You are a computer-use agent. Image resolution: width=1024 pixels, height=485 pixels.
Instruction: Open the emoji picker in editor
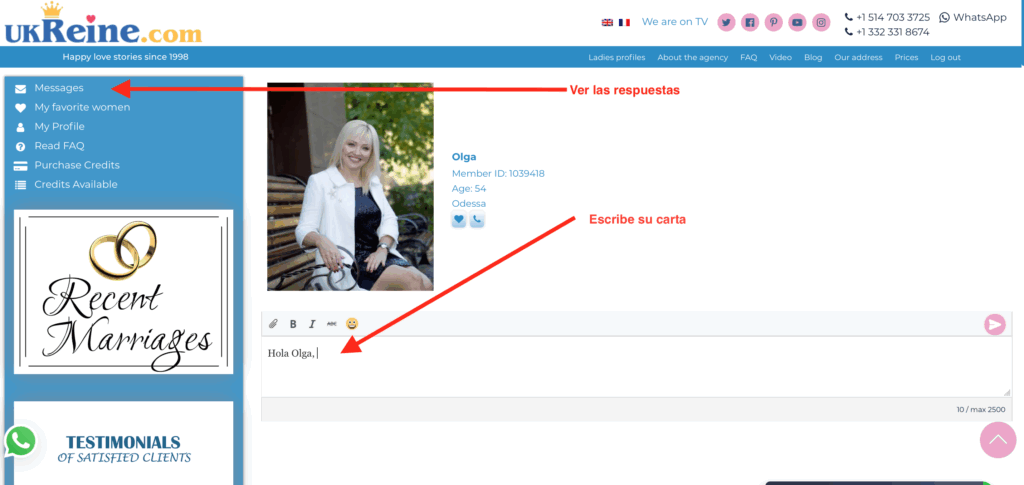tap(352, 323)
